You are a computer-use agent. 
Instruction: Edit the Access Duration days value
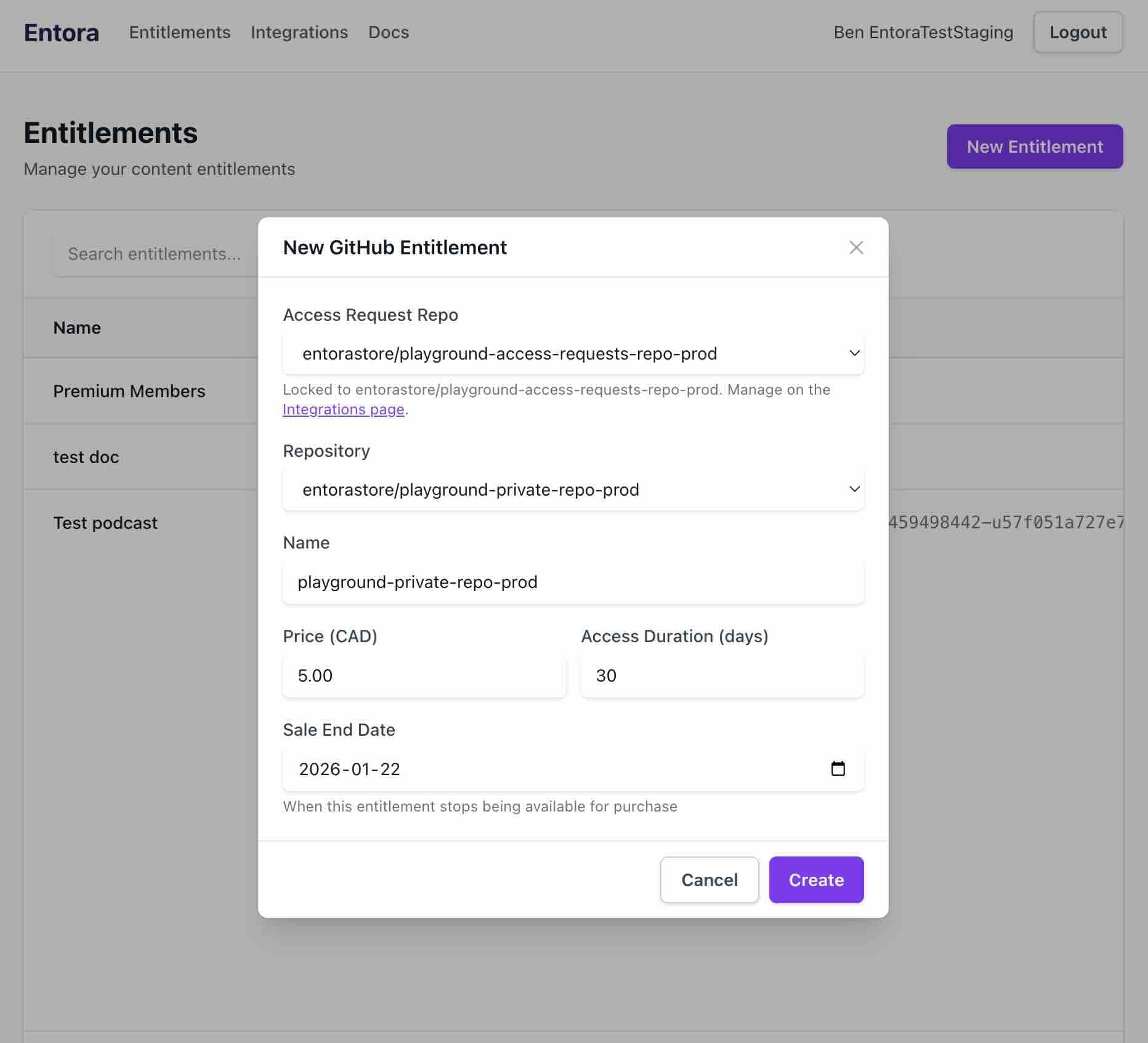(x=721, y=675)
